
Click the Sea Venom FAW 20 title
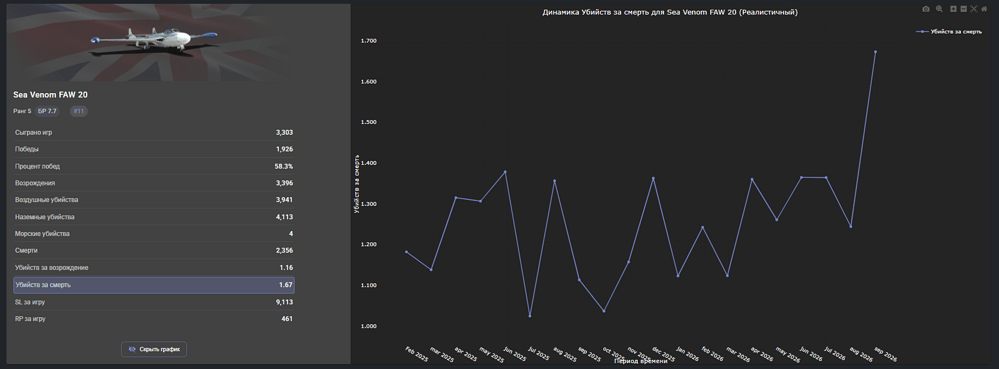50,94
